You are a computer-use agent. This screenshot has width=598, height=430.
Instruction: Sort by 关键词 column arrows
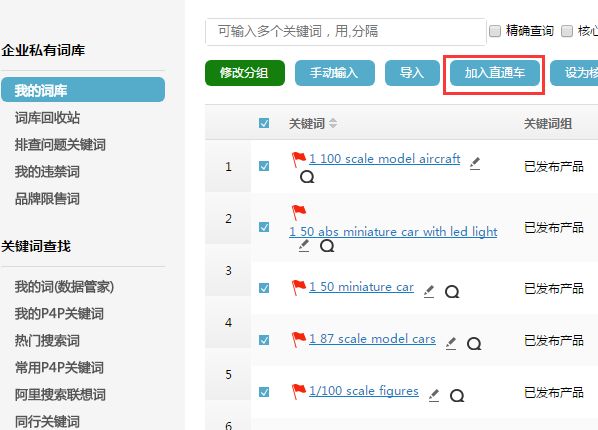pyautogui.click(x=333, y=123)
